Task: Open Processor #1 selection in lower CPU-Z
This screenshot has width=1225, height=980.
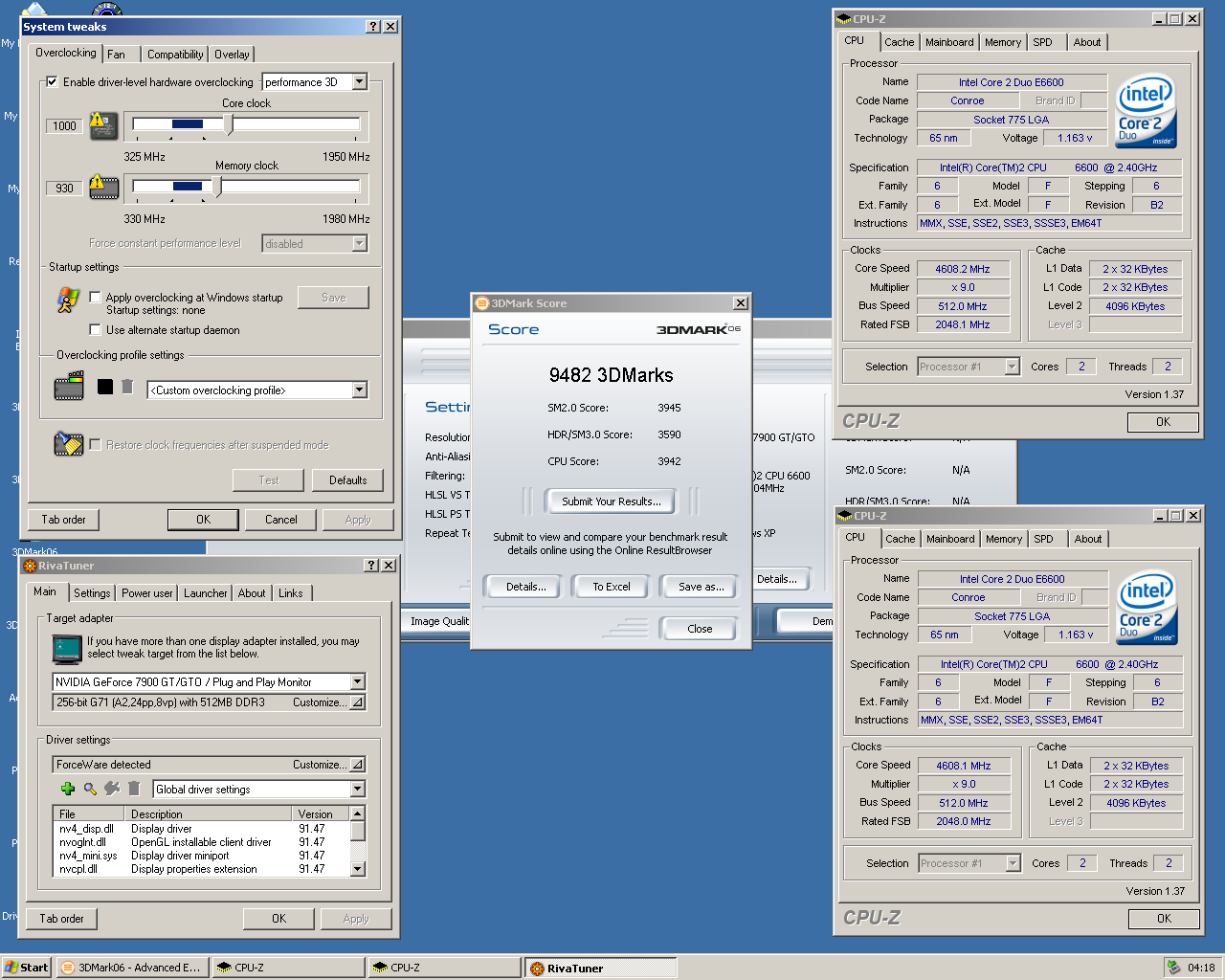Action: (1013, 863)
